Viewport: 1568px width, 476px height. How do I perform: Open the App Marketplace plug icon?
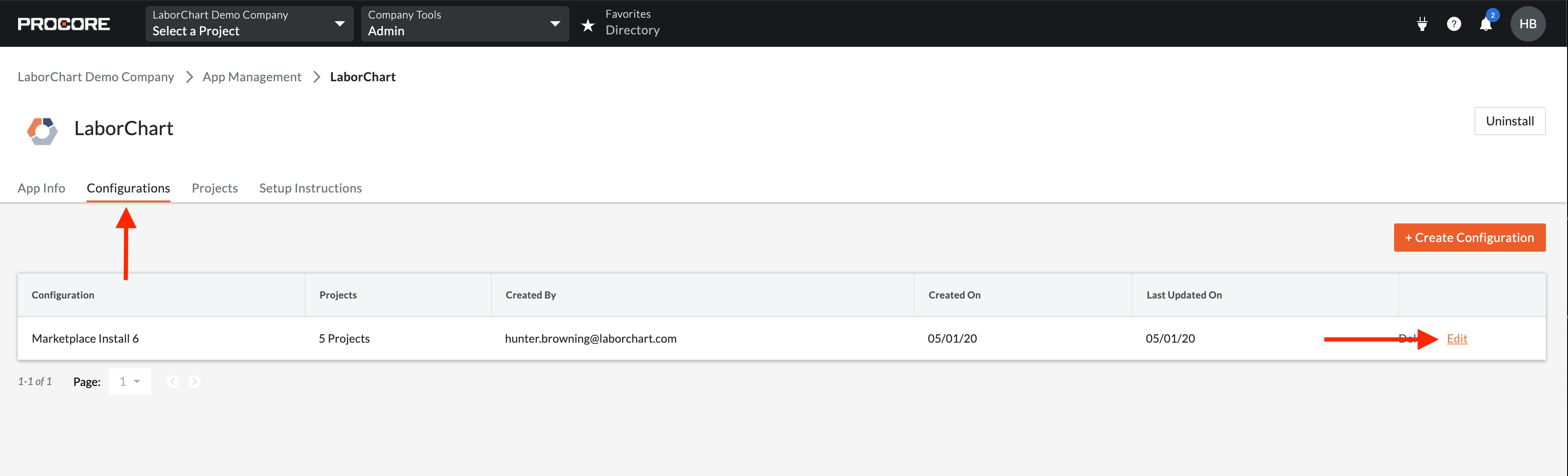[1422, 24]
